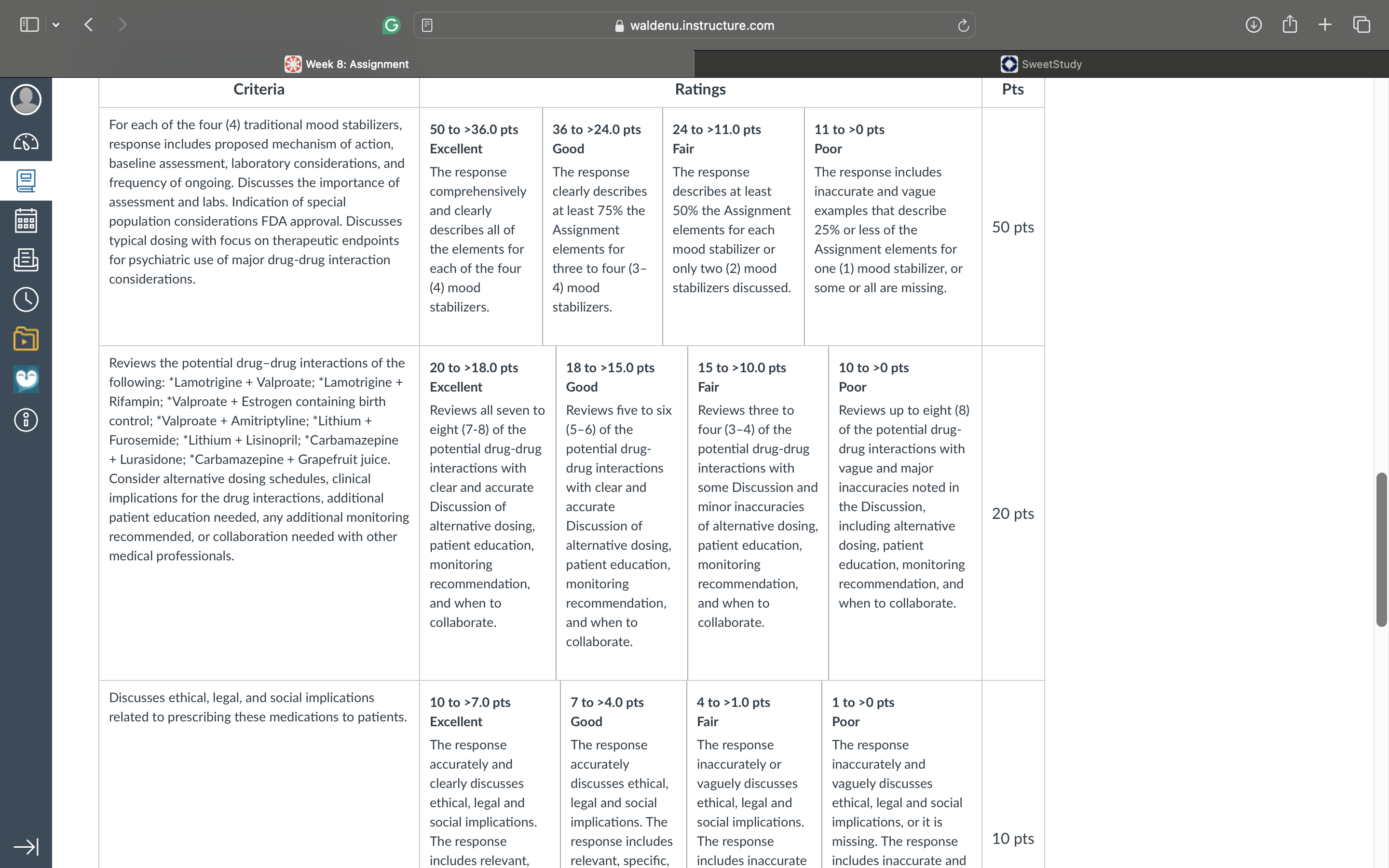
Task: Click the '15 to >10.0 pts' Fair rating
Action: tap(758, 513)
